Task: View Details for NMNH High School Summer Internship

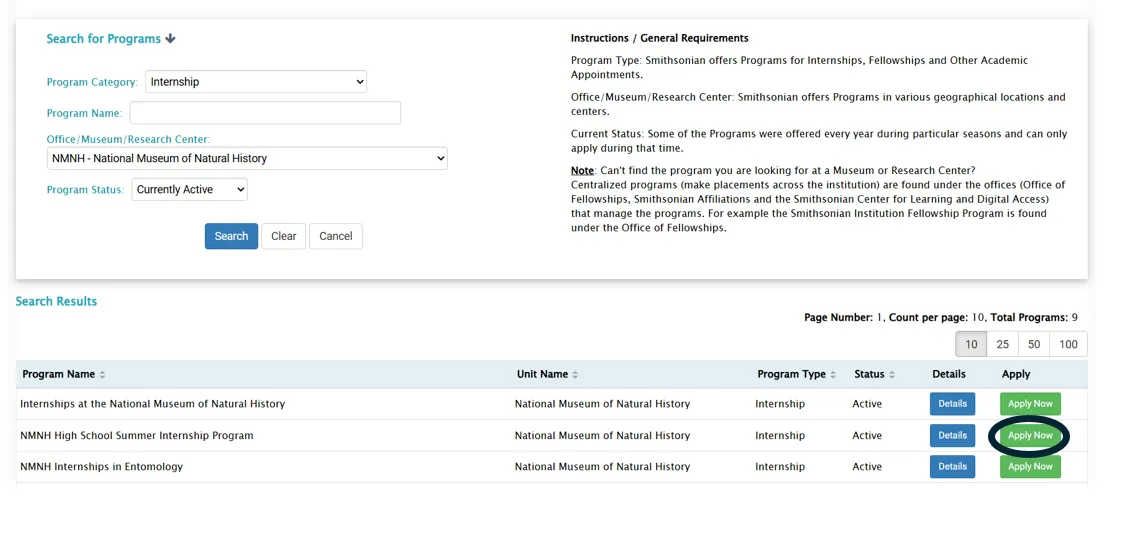Action: (952, 436)
